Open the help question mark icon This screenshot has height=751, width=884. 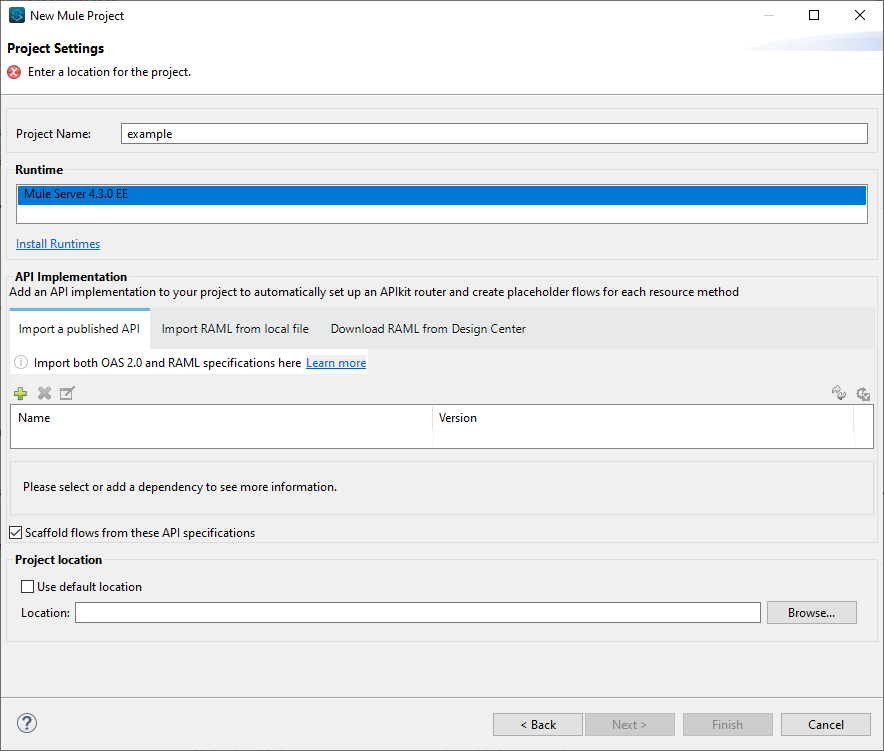click(x=27, y=723)
